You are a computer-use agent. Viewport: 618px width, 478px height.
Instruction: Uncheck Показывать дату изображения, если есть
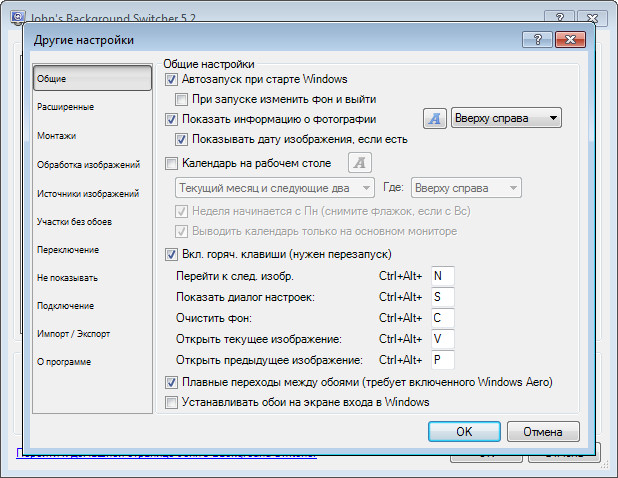point(181,139)
